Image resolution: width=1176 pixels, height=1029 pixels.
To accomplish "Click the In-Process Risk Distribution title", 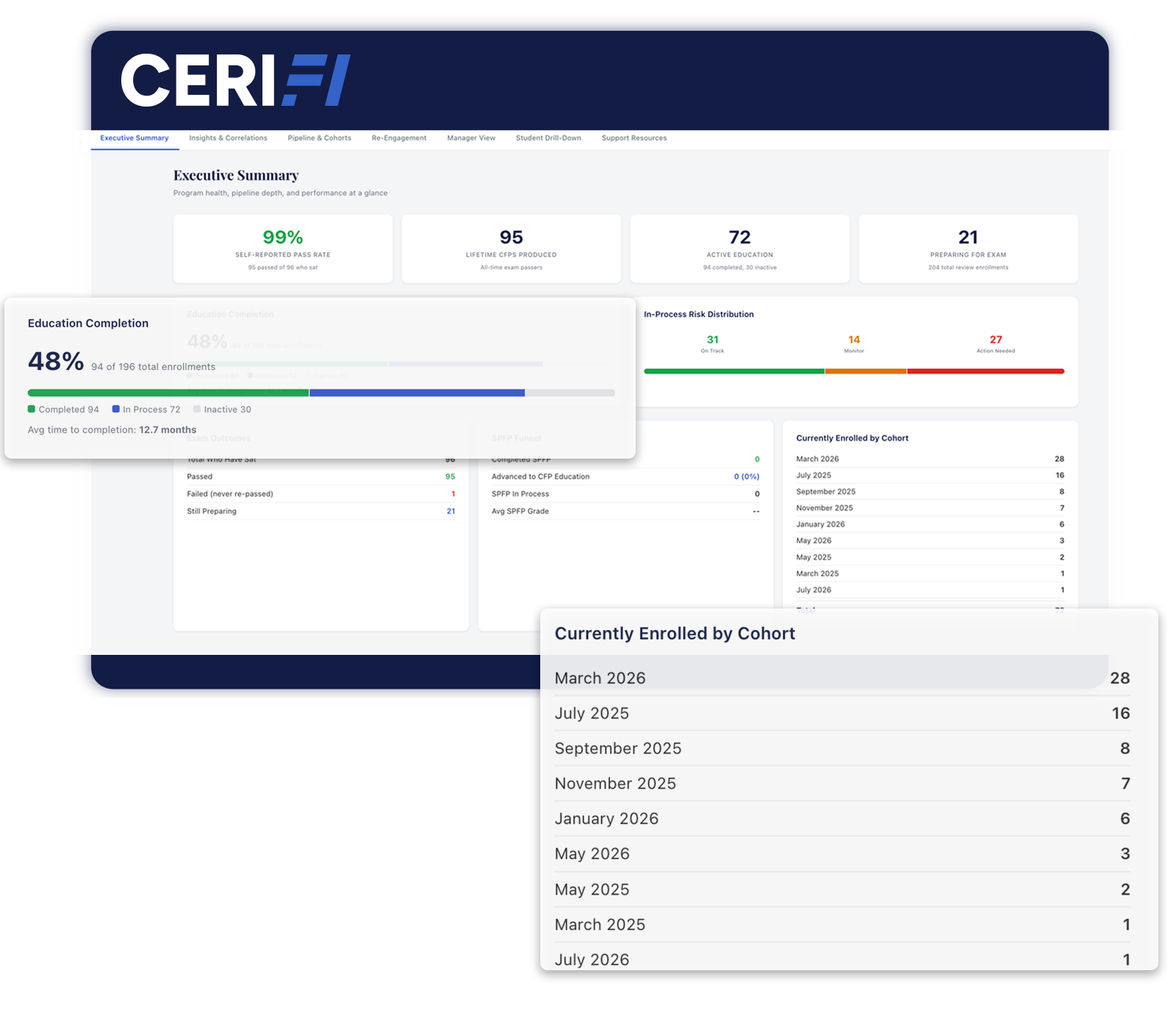I will tap(699, 315).
